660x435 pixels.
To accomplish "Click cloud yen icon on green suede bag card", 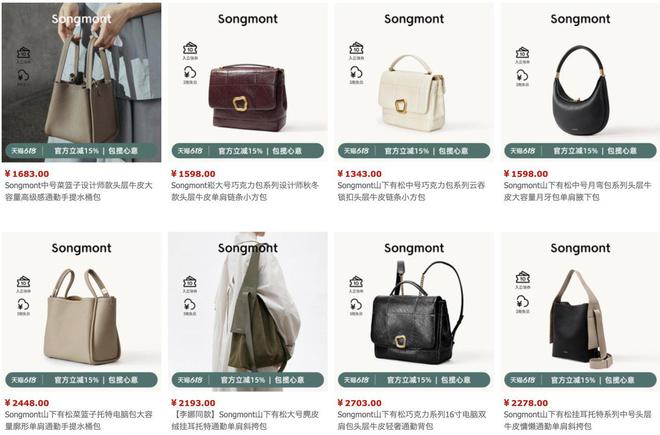I will pos(190,304).
